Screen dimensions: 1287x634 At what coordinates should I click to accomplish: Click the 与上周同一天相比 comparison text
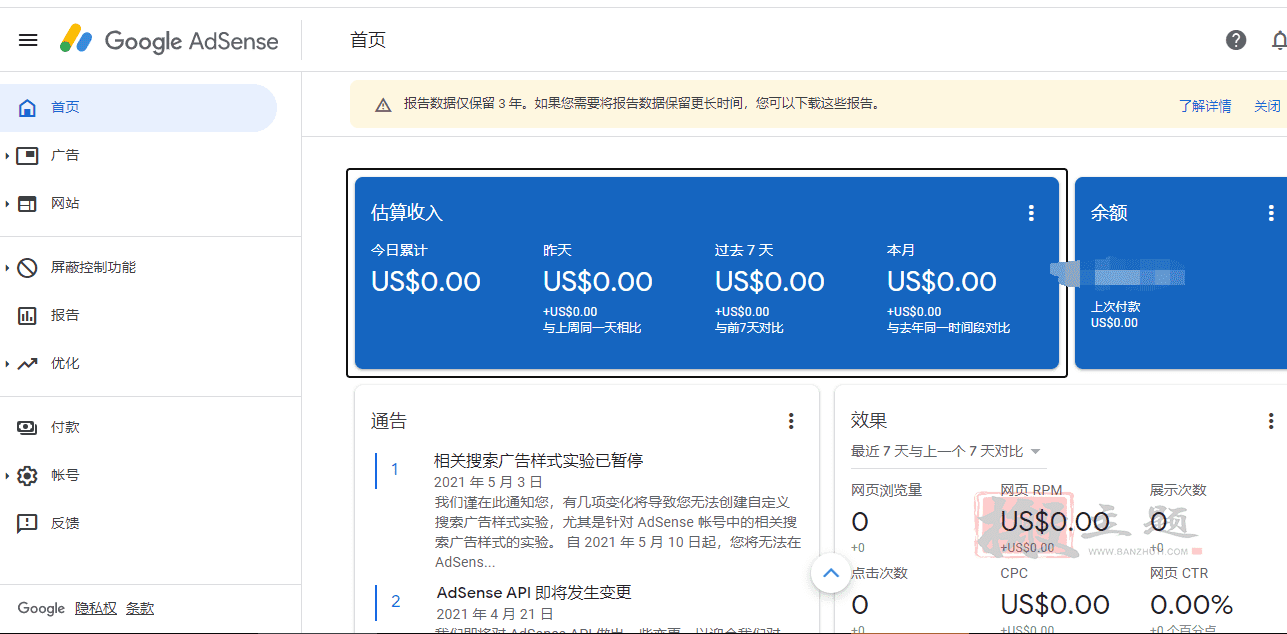(x=592, y=328)
